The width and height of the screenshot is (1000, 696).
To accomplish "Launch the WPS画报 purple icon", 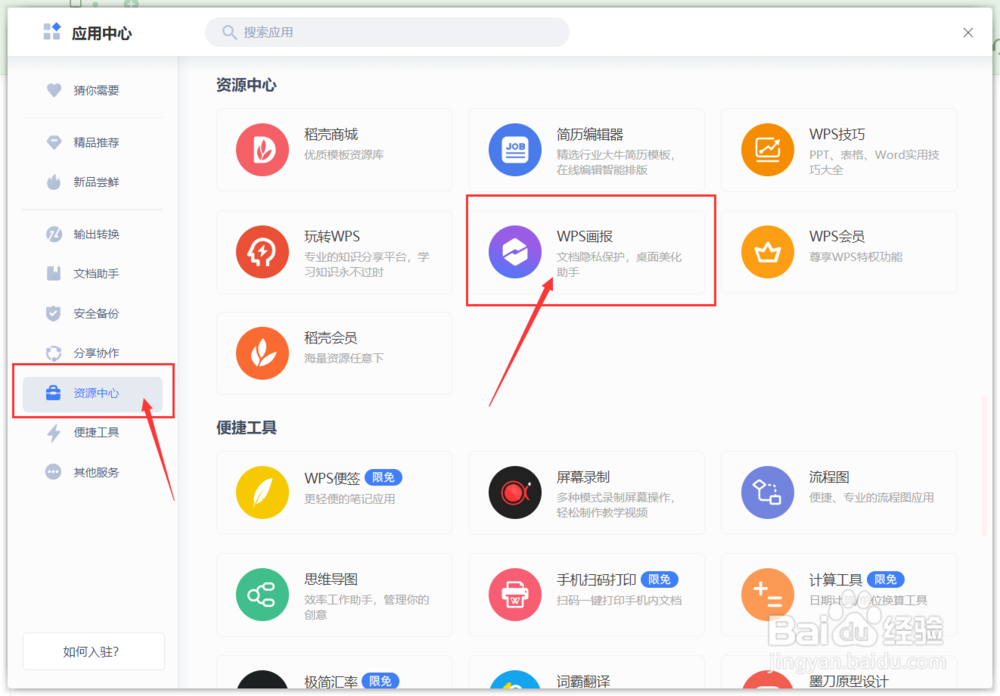I will click(x=515, y=252).
